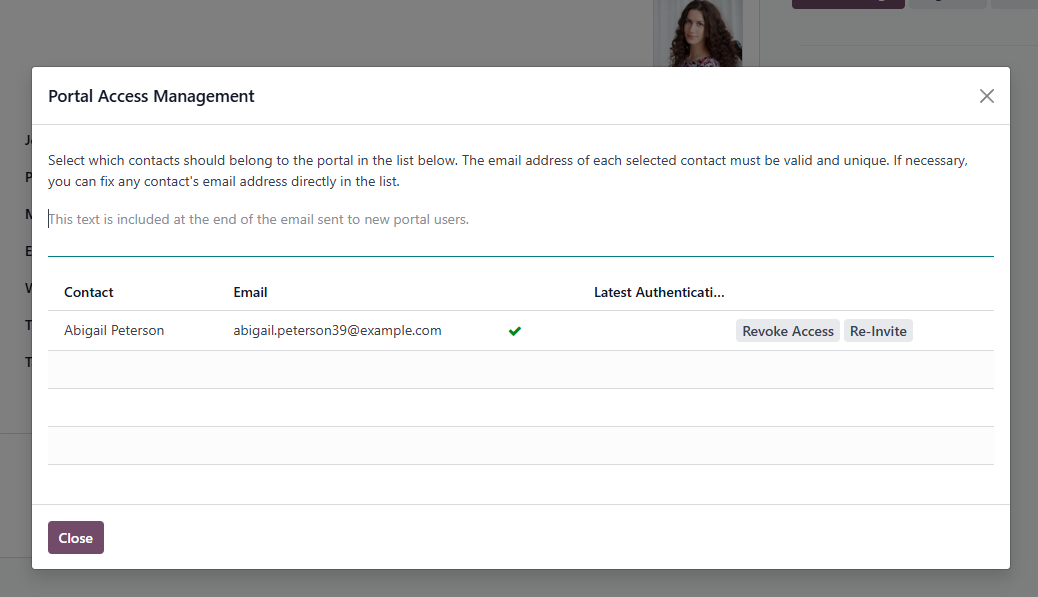The image size is (1038, 597).
Task: Focus the invitation message text field
Action: (x=520, y=230)
